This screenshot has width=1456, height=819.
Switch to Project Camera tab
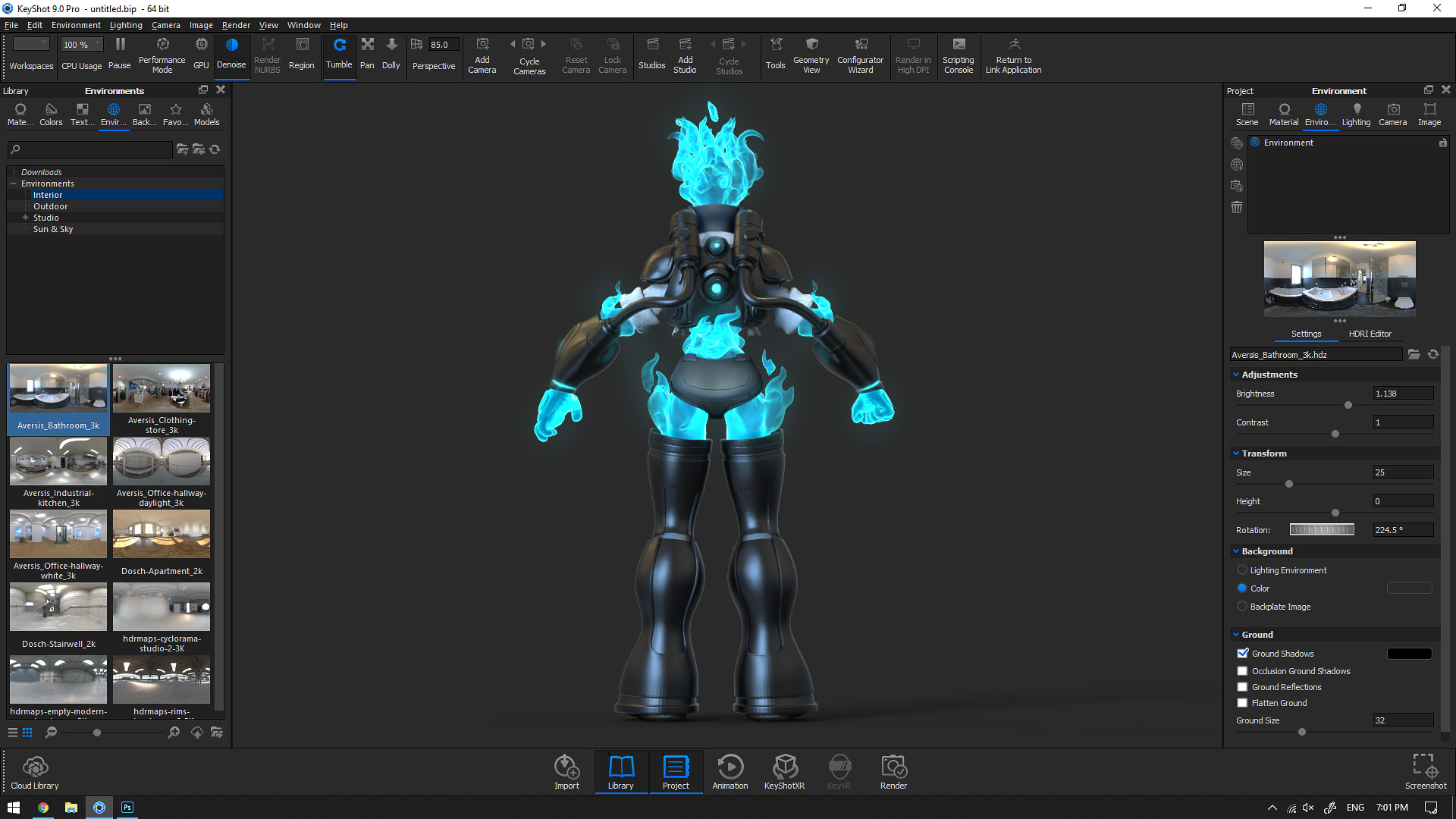click(1393, 115)
